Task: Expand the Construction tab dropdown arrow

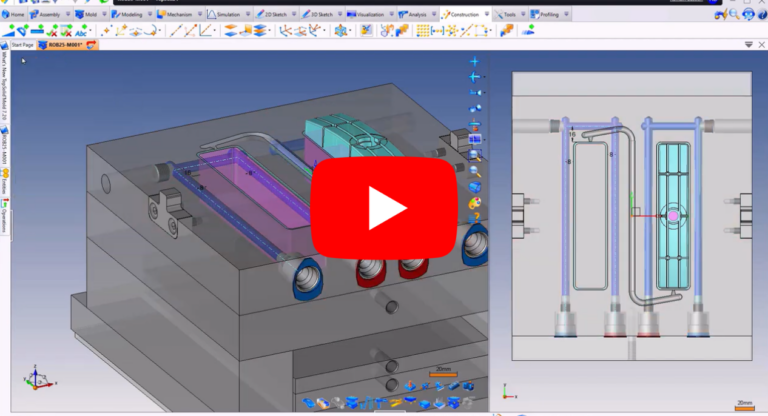Action: click(486, 15)
